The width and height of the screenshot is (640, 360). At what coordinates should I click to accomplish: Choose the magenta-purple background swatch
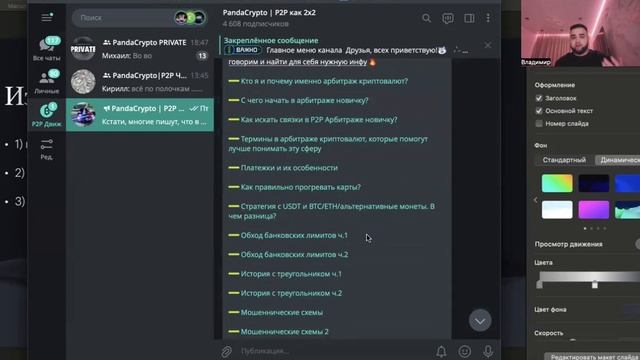[593, 210]
